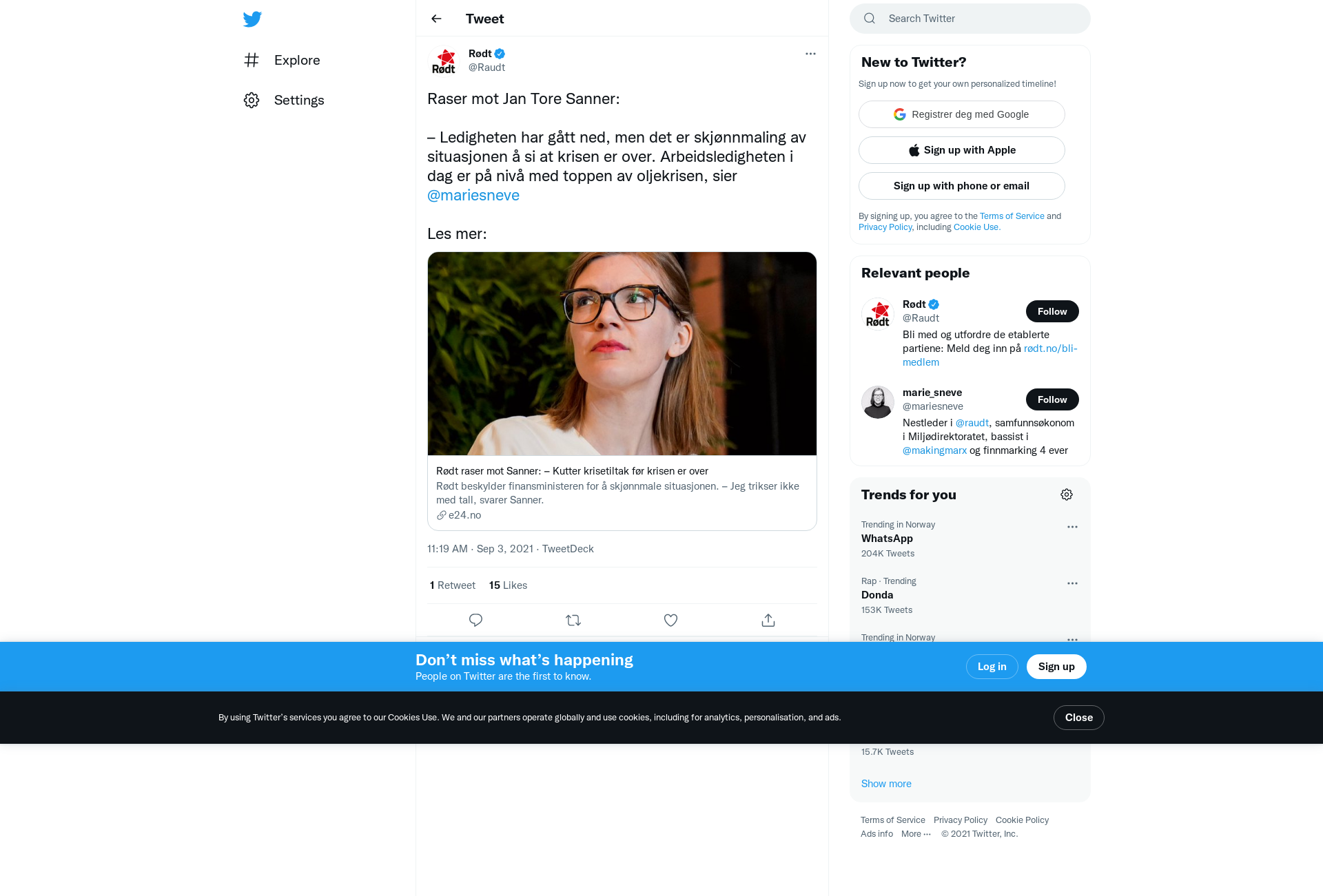
Task: Follow marie_sneve account
Action: pos(1052,399)
